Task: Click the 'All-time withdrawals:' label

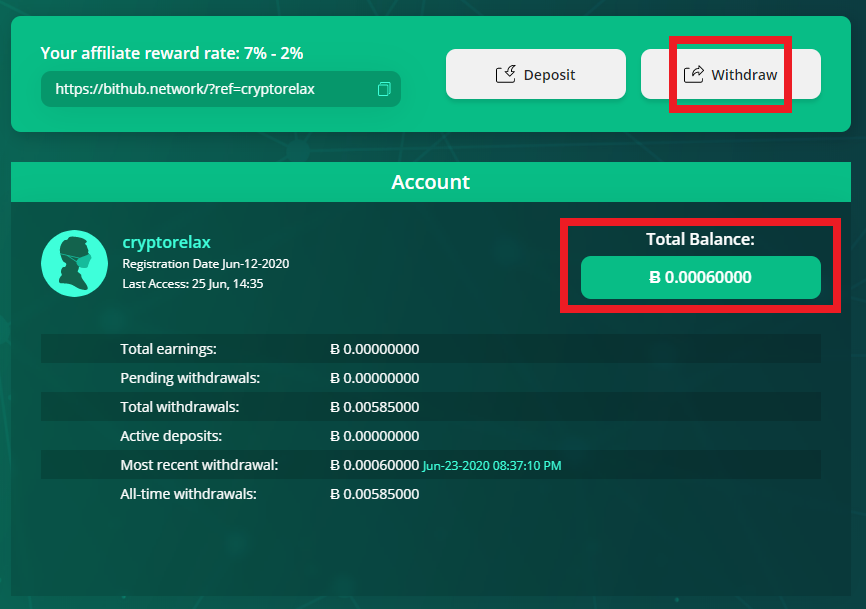Action: click(x=188, y=494)
